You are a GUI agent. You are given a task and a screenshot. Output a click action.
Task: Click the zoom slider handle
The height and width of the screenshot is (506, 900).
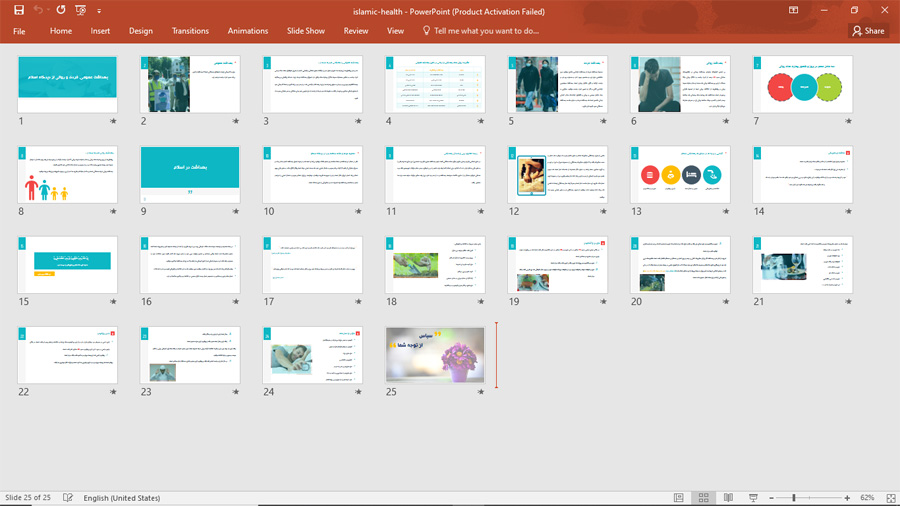point(794,498)
